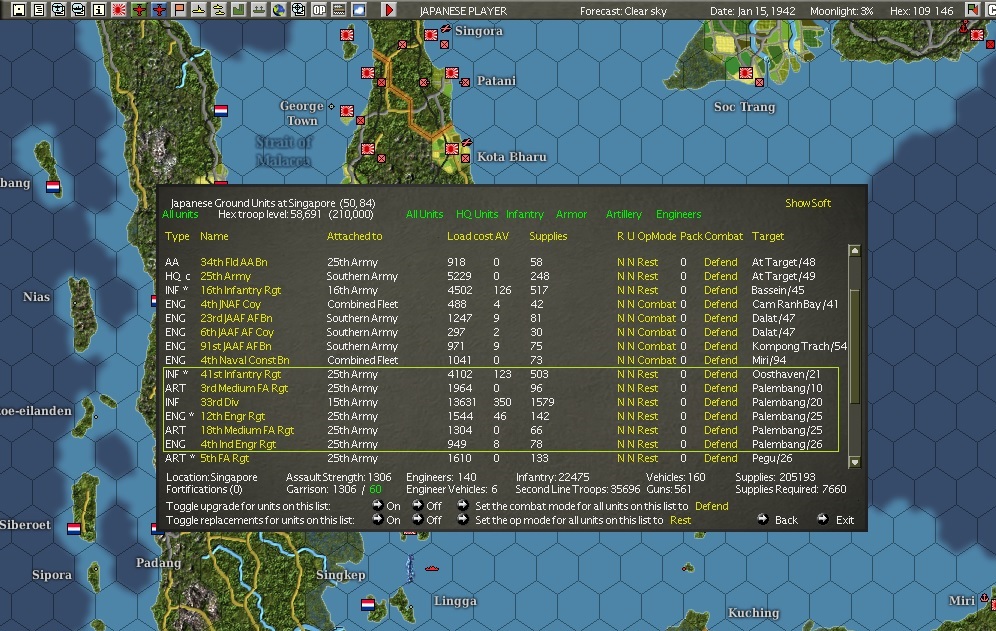
Task: Filter list to All Units
Action: coord(424,214)
